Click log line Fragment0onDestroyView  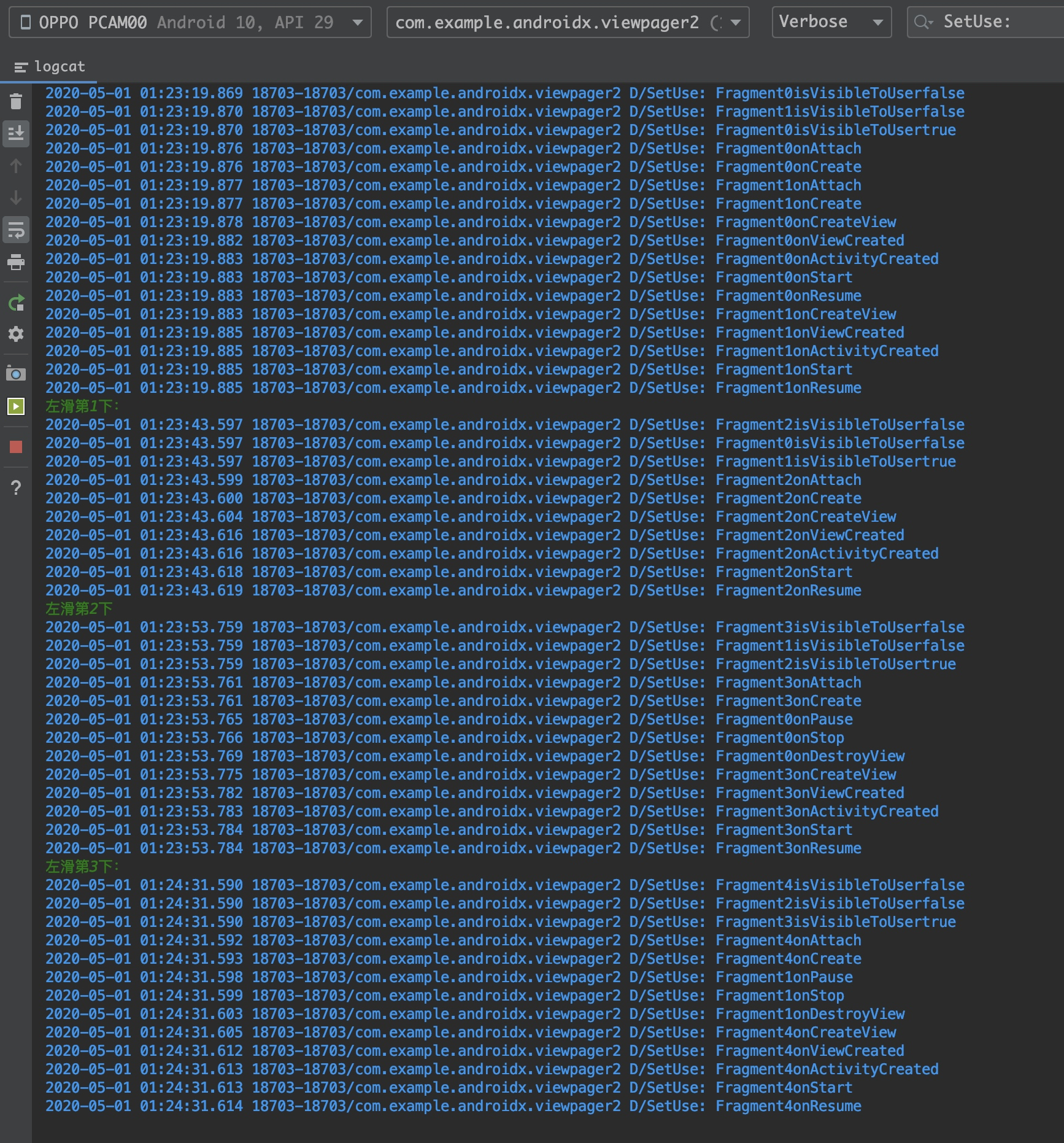click(475, 756)
